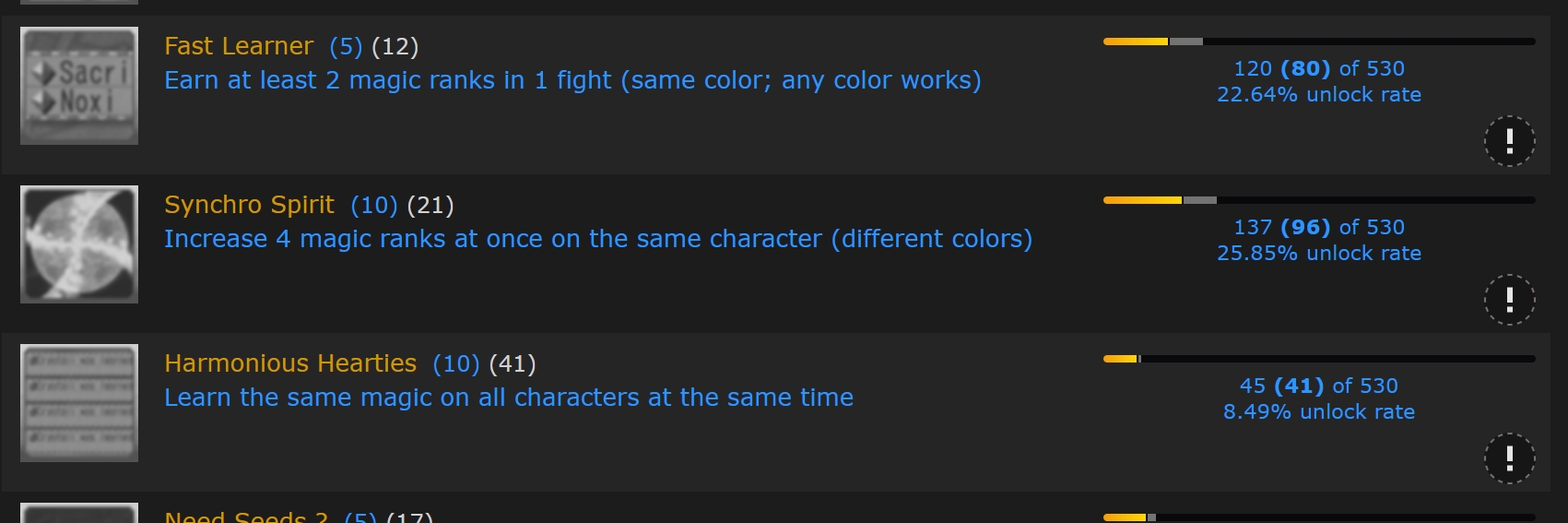The height and width of the screenshot is (523, 1568).
Task: Select the Harmonious Hearties badge icon
Action: (79, 403)
